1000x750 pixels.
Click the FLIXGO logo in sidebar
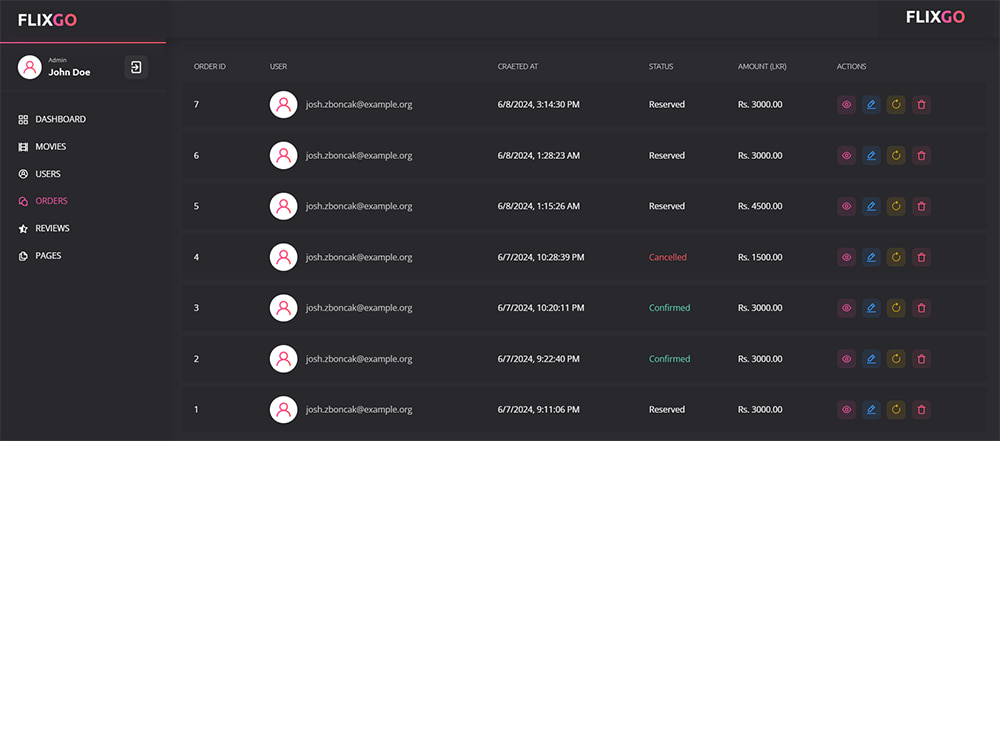47,20
